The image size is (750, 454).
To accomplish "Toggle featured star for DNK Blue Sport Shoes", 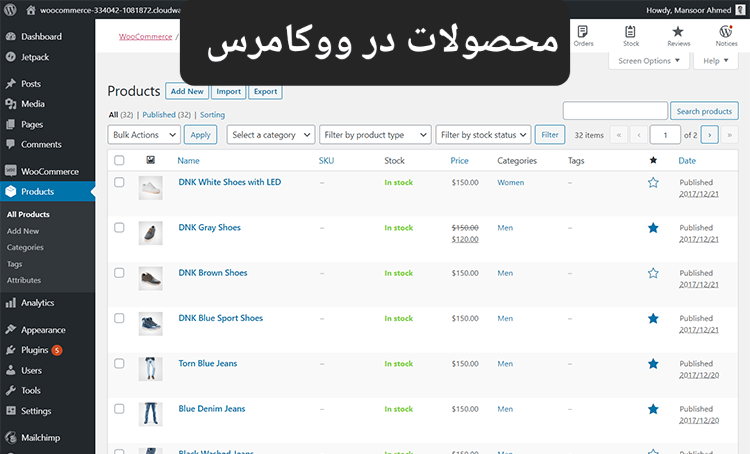I will tap(653, 319).
